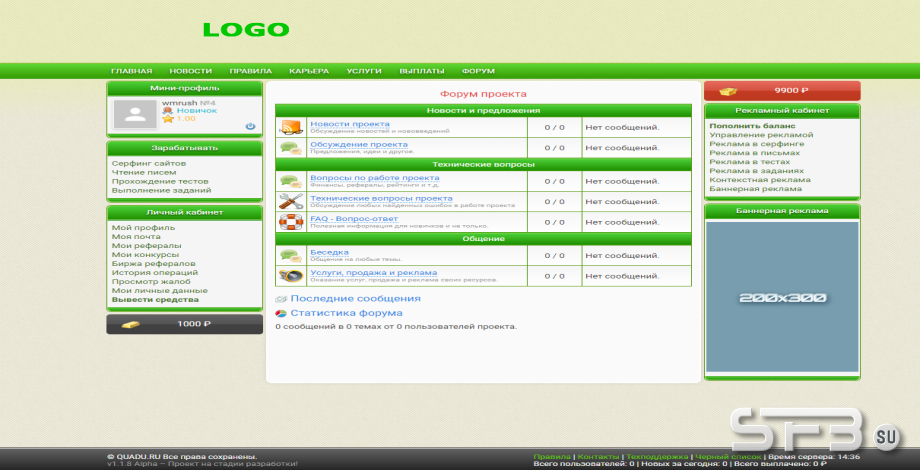920x470 pixels.
Task: Open the ФОРУМ item in top navigation
Action: tap(478, 71)
